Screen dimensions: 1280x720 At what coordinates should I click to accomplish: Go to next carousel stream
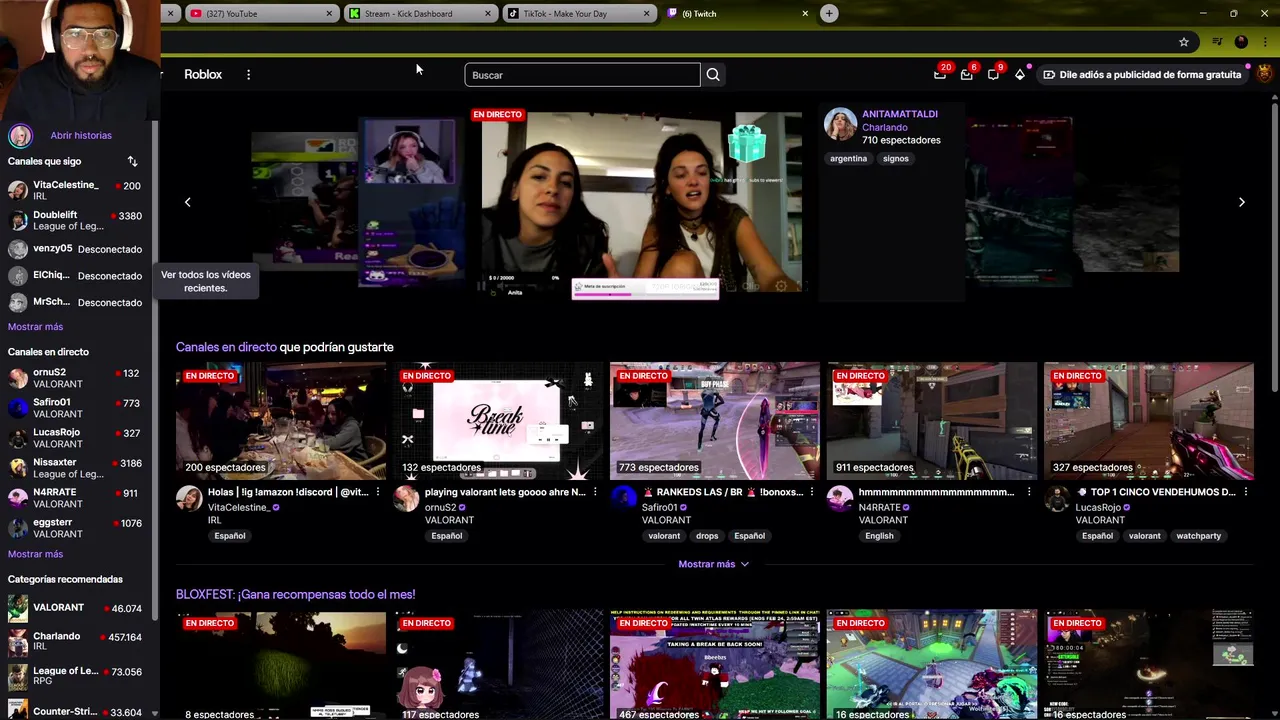tap(1241, 202)
